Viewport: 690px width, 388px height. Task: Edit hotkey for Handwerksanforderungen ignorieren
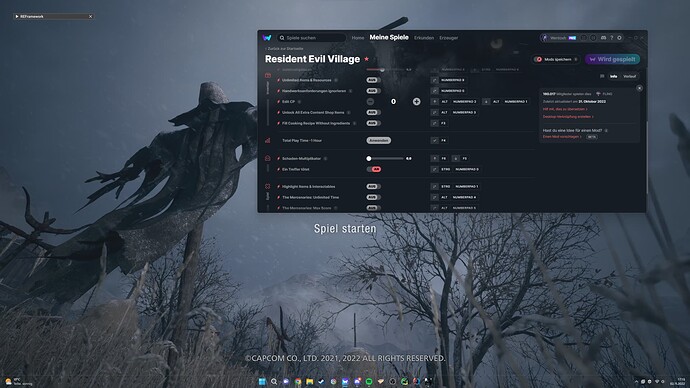(435, 91)
